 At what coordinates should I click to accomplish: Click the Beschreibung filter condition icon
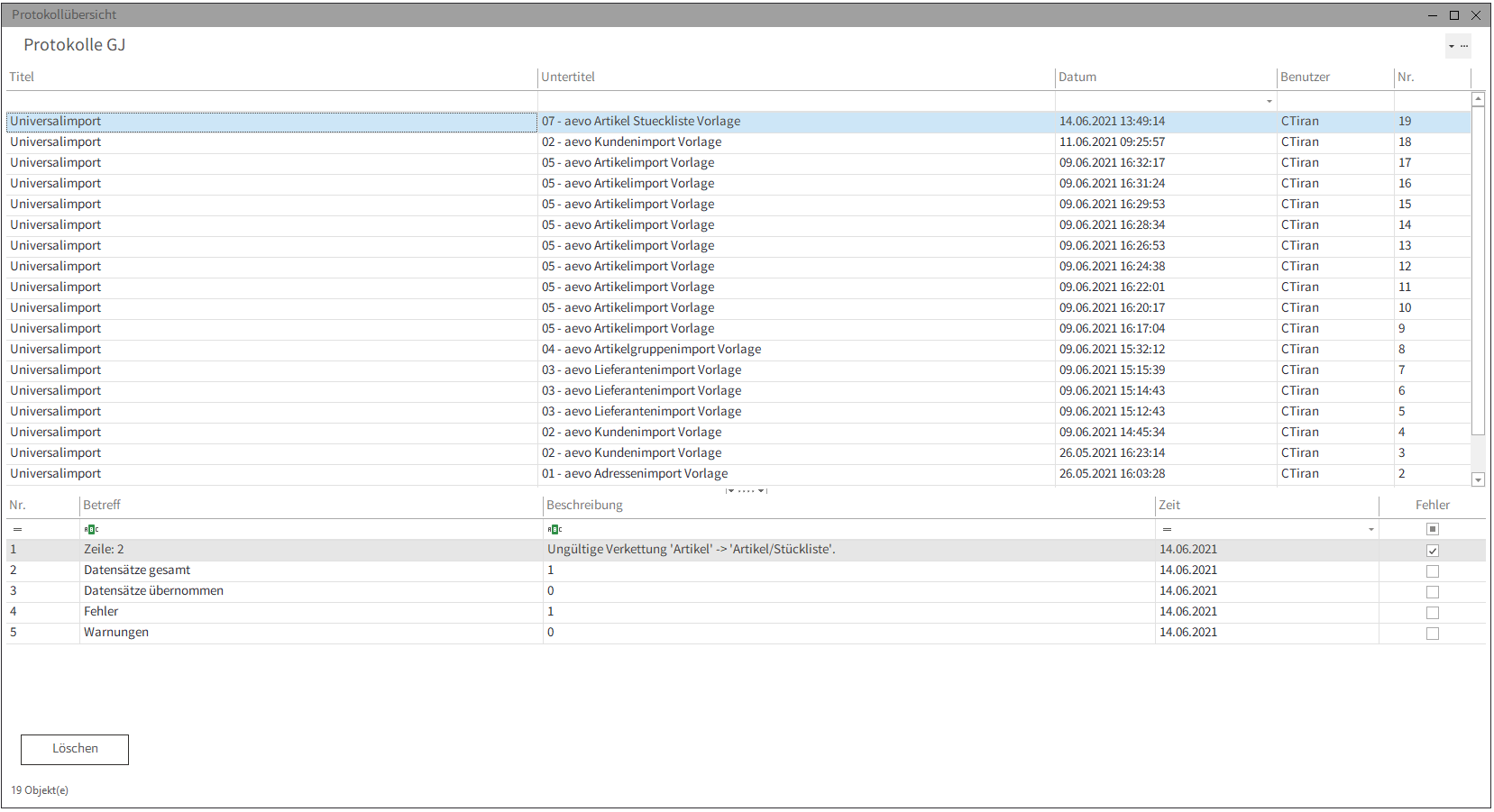[555, 529]
